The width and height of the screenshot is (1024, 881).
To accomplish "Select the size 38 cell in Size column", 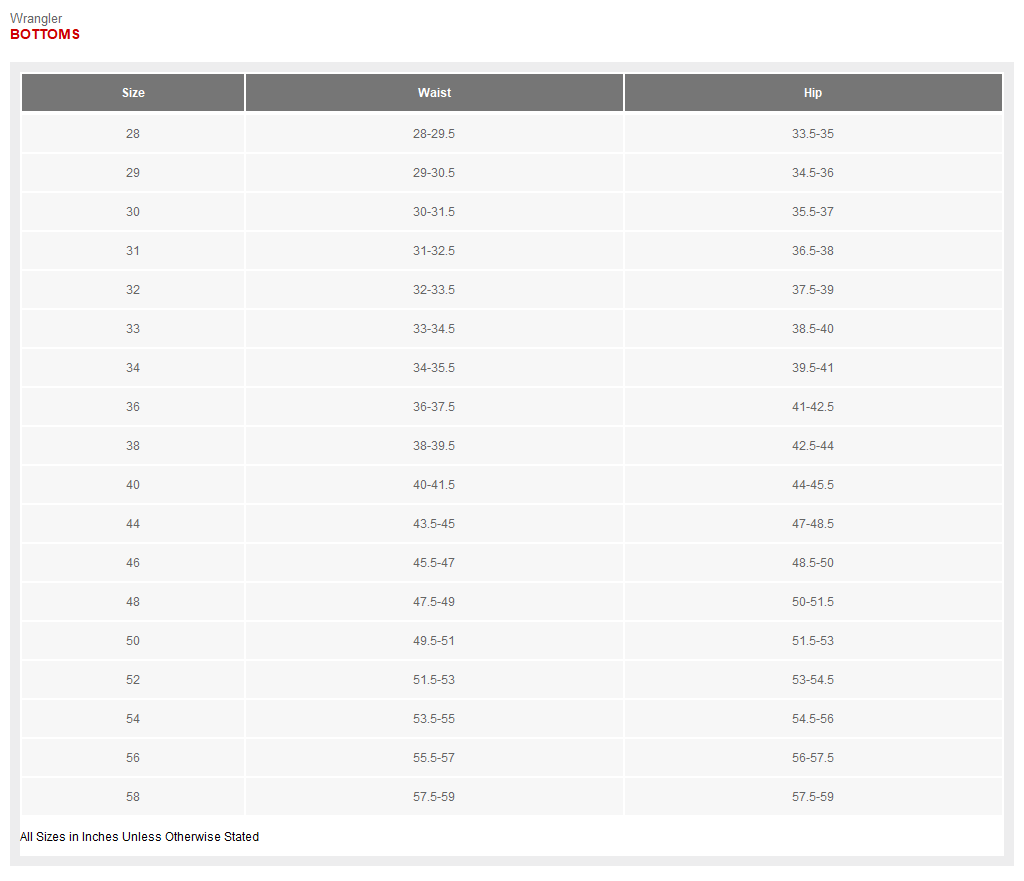I will point(133,446).
